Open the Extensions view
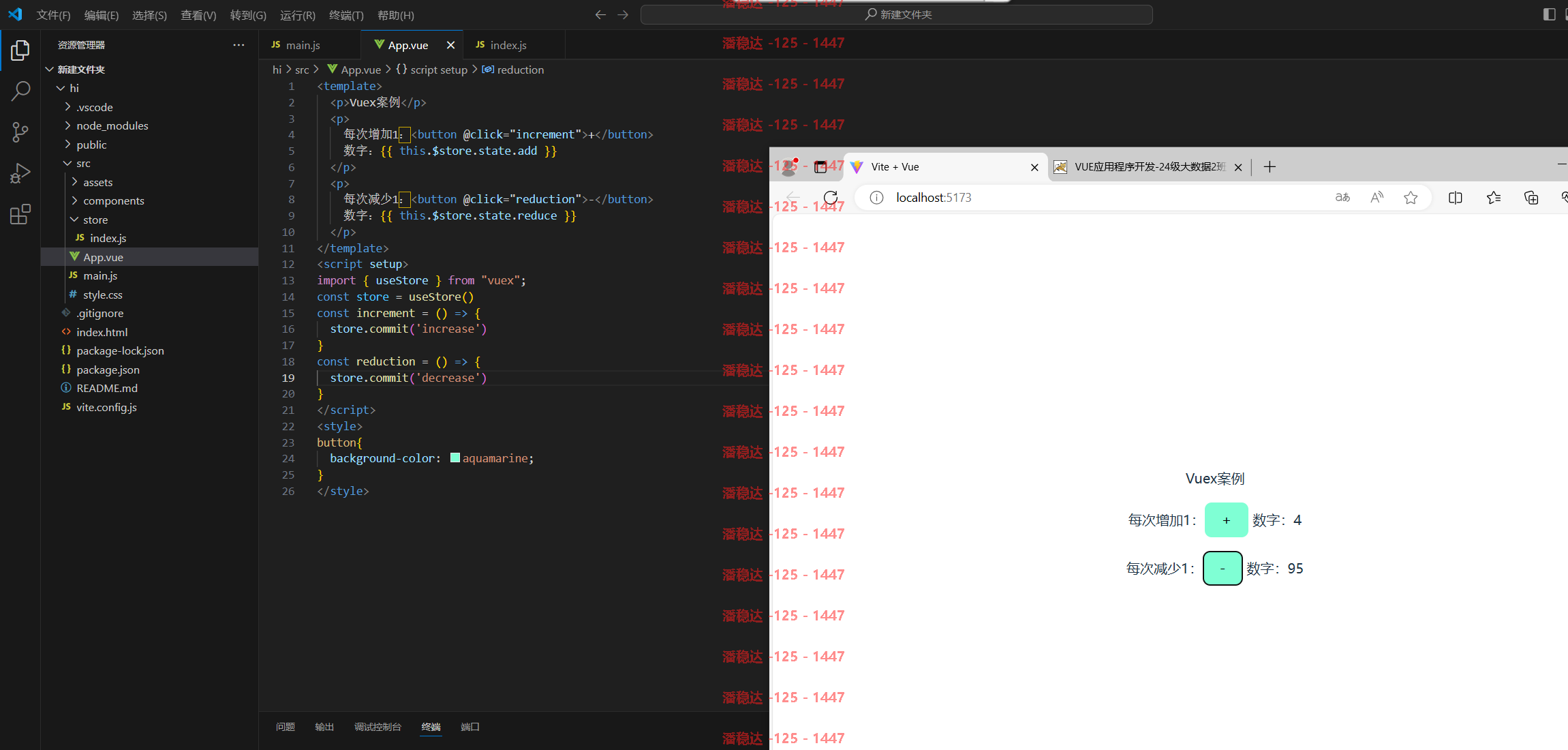Screen dimensions: 1568x750 point(20,214)
